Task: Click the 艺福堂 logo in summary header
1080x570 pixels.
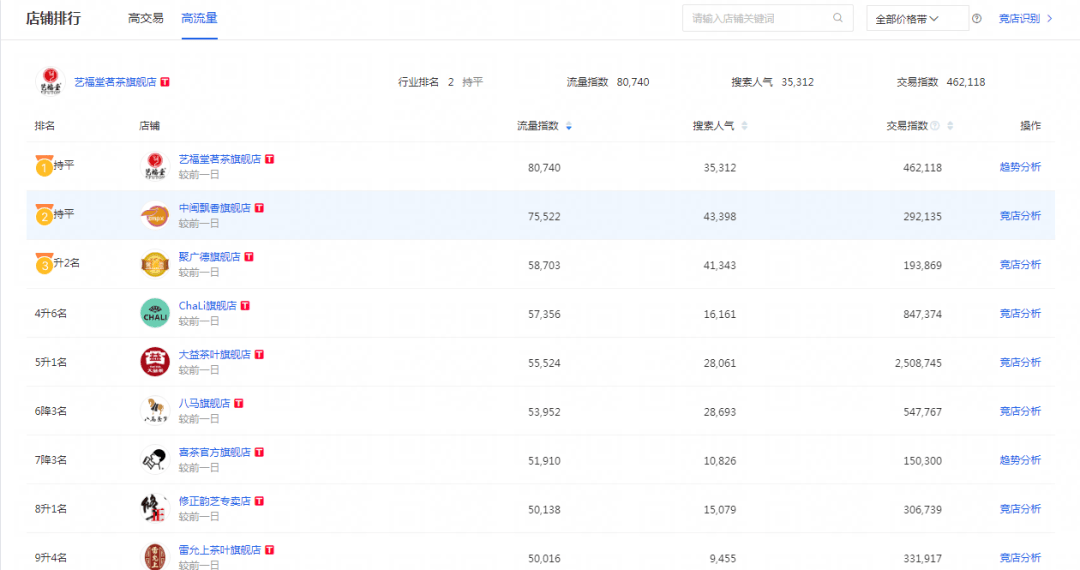Action: click(50, 81)
